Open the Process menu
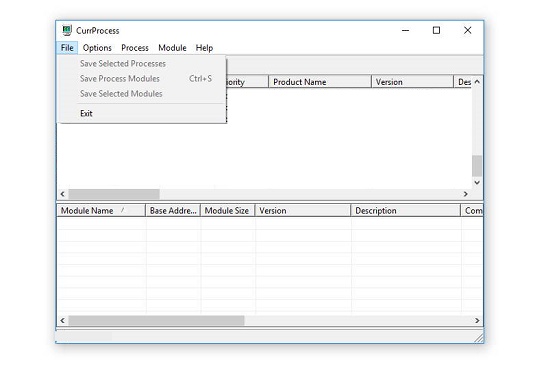Screen dimensions: 550x373 135,48
